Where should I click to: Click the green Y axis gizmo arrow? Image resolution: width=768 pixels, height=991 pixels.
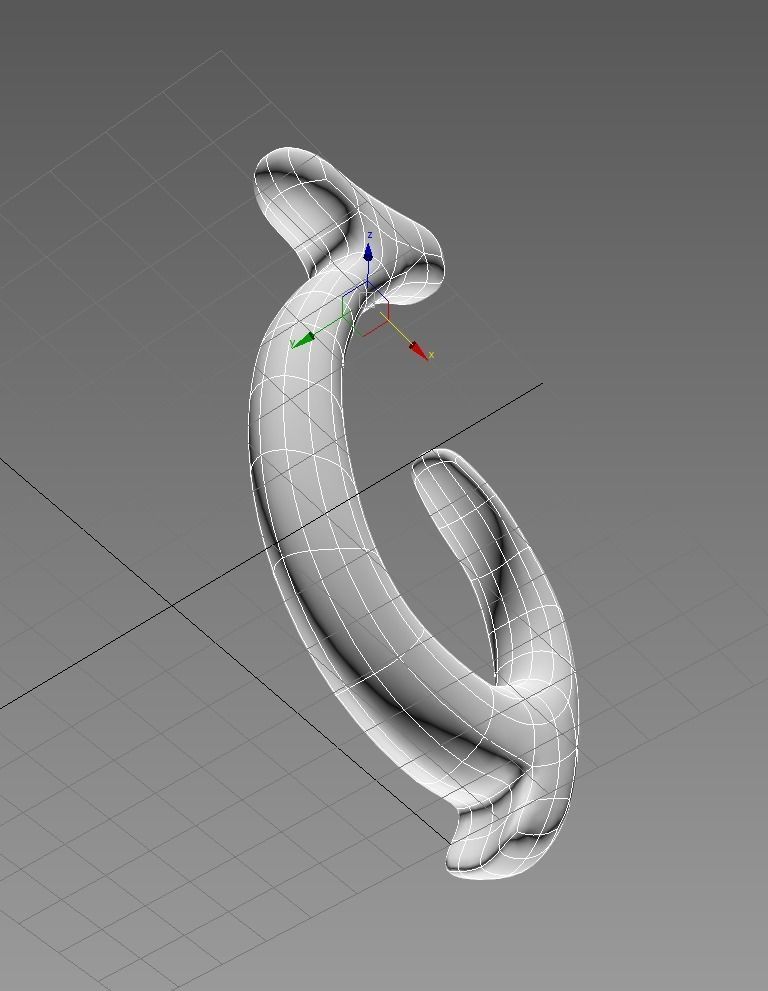[305, 340]
